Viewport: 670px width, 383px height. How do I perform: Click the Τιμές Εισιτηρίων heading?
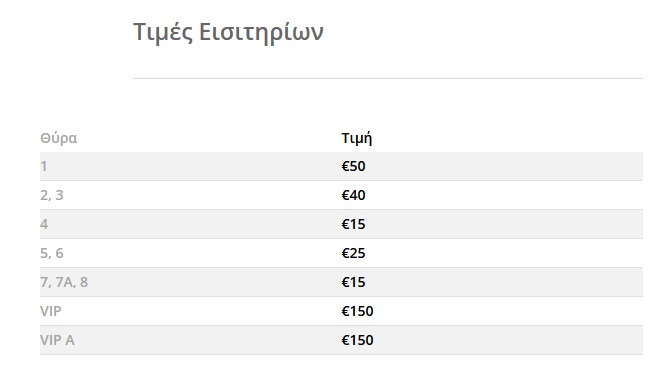click(x=228, y=32)
